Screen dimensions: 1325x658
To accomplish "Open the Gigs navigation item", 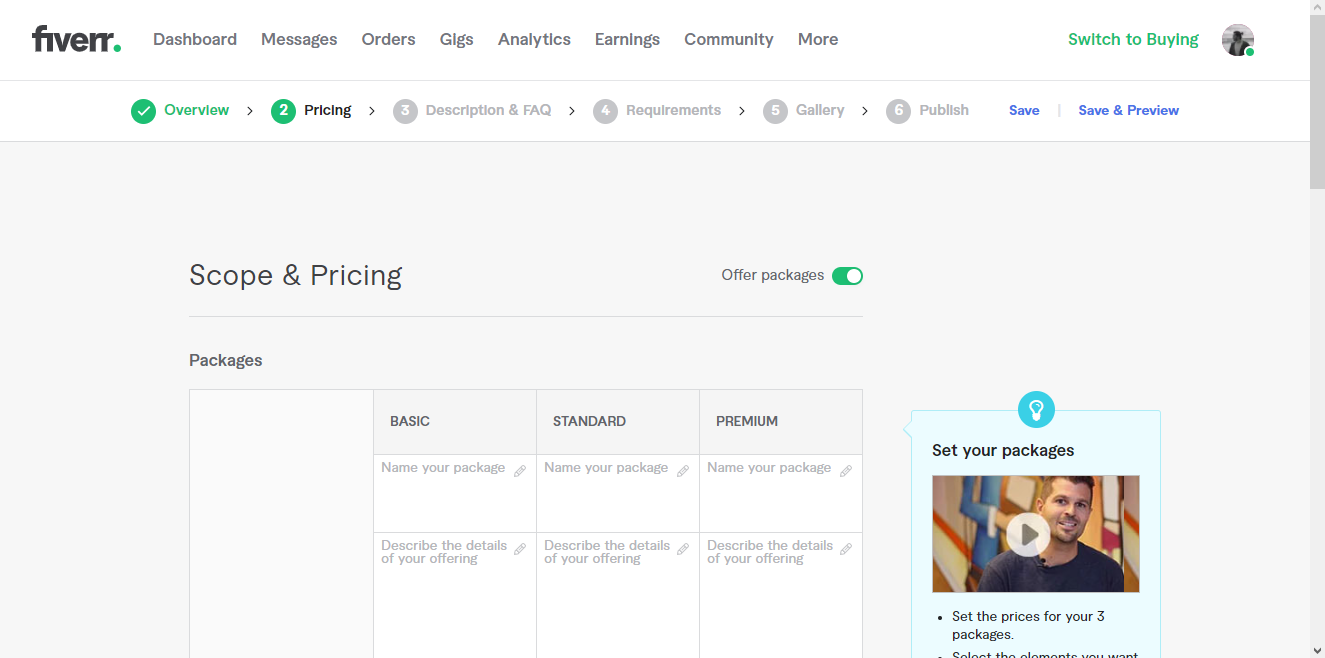I will click(x=456, y=40).
